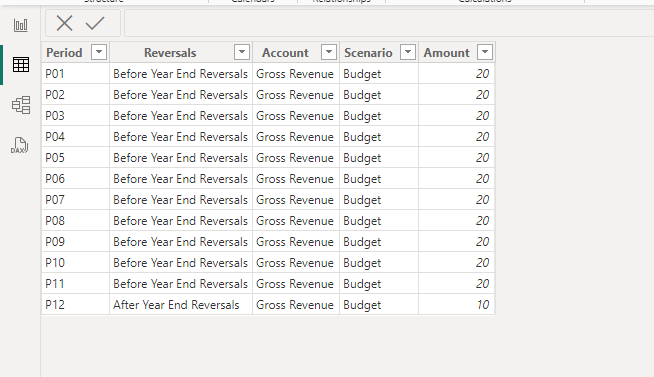The height and width of the screenshot is (377, 654).
Task: Select the P02 period cell
Action: 75,95
